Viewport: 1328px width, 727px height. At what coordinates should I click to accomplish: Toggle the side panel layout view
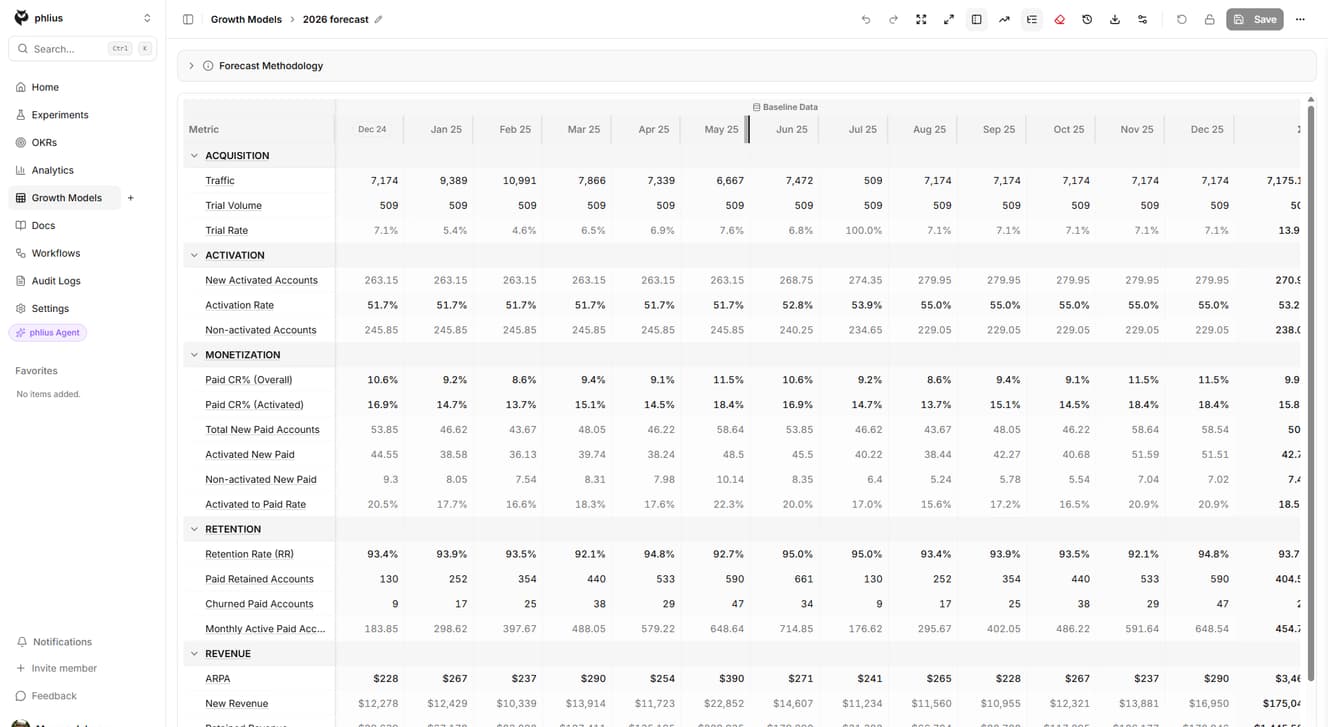976,19
